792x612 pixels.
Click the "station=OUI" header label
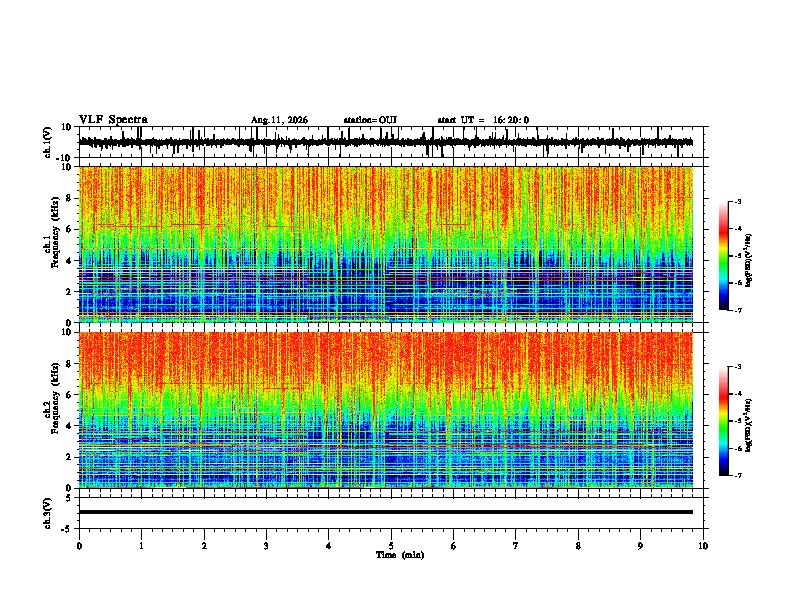370,120
